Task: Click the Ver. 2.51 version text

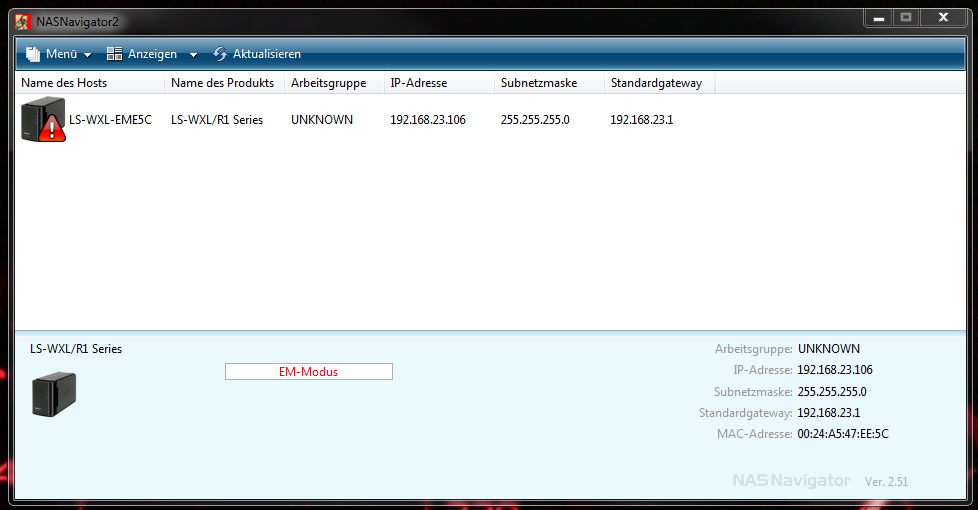Action: [x=886, y=482]
